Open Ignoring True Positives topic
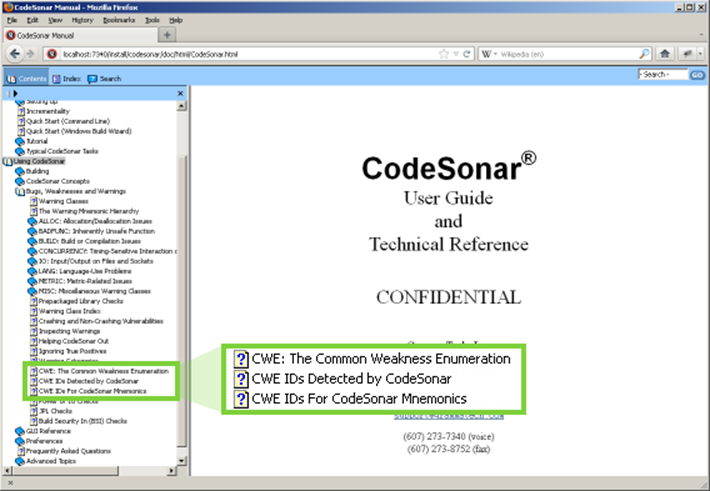The width and height of the screenshot is (710, 491). (72, 351)
